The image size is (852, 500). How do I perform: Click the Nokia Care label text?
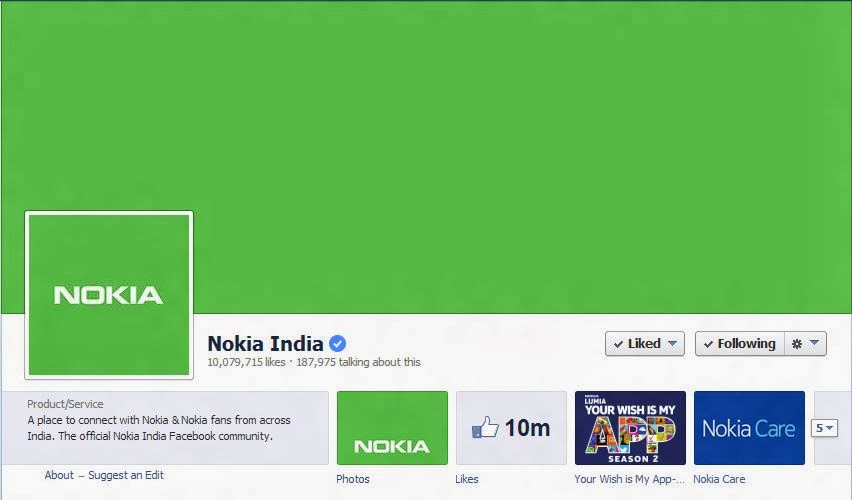tap(719, 479)
